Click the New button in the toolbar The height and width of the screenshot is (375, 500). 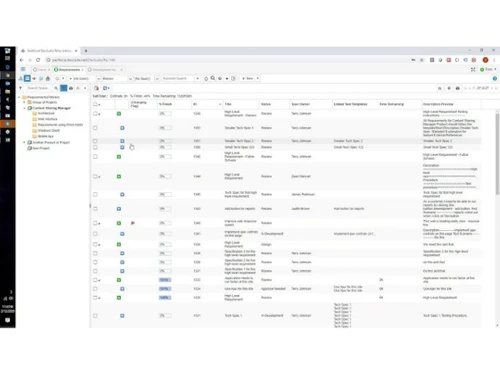click(248, 78)
